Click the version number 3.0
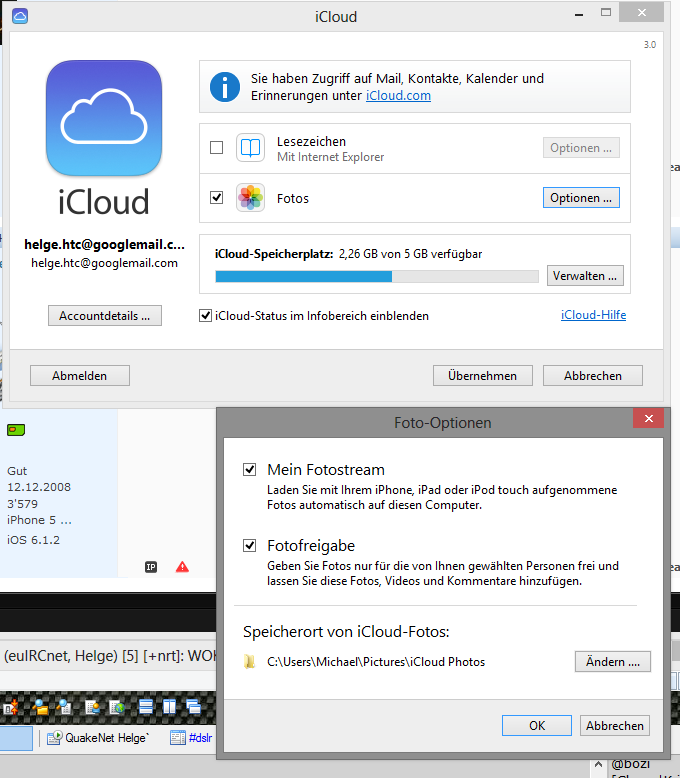The height and width of the screenshot is (778, 680). coord(650,44)
